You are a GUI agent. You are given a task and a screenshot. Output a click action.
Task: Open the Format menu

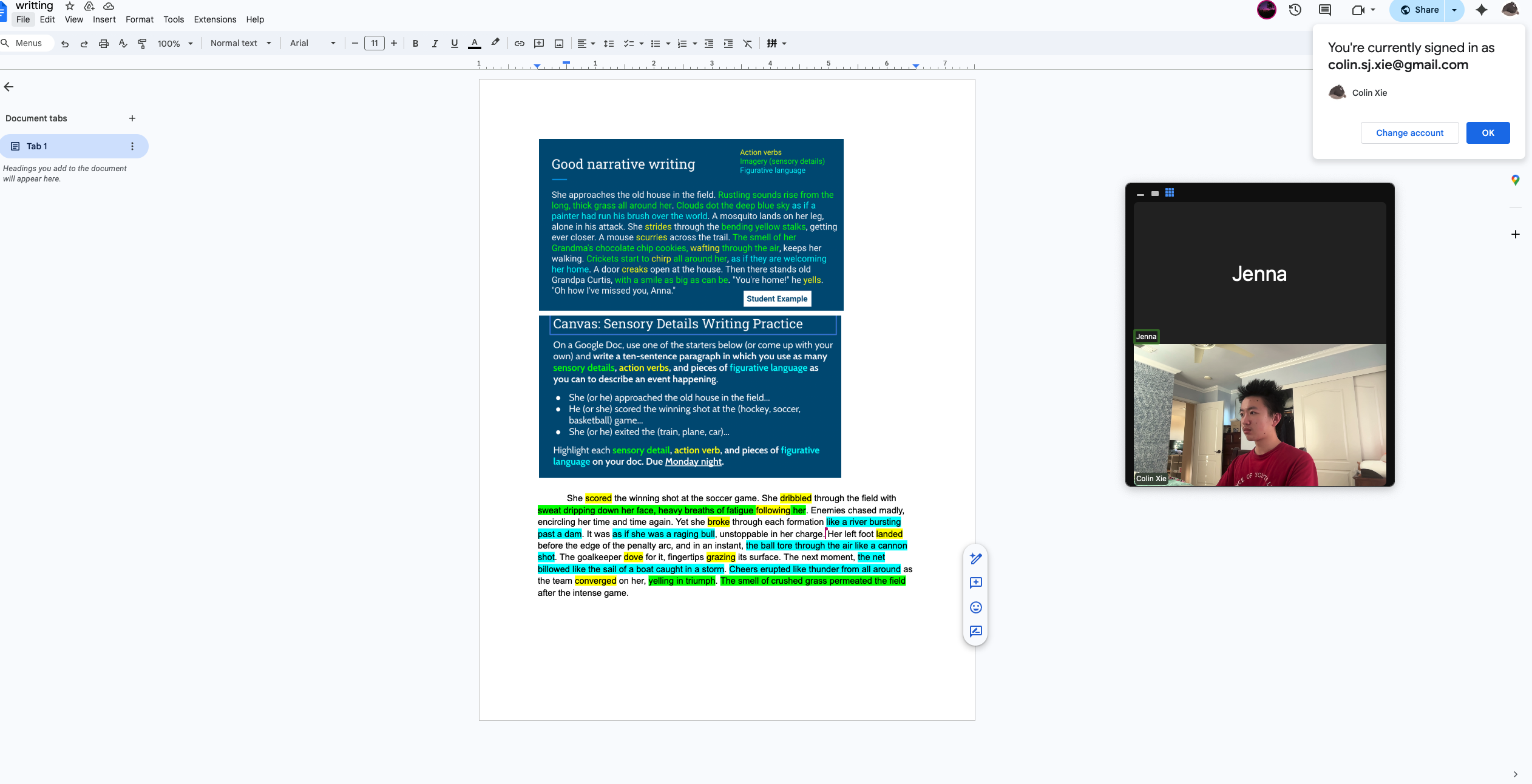coord(139,19)
